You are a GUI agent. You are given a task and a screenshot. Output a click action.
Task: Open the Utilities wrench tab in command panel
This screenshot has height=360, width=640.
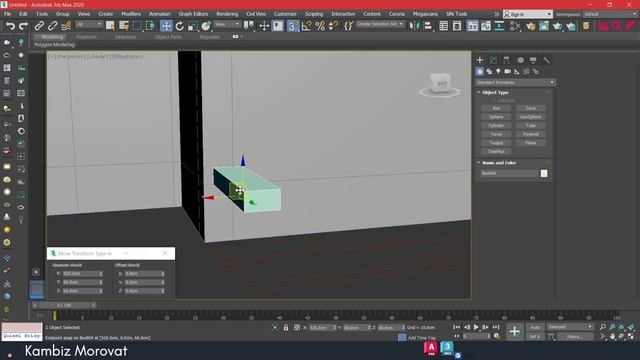[547, 60]
